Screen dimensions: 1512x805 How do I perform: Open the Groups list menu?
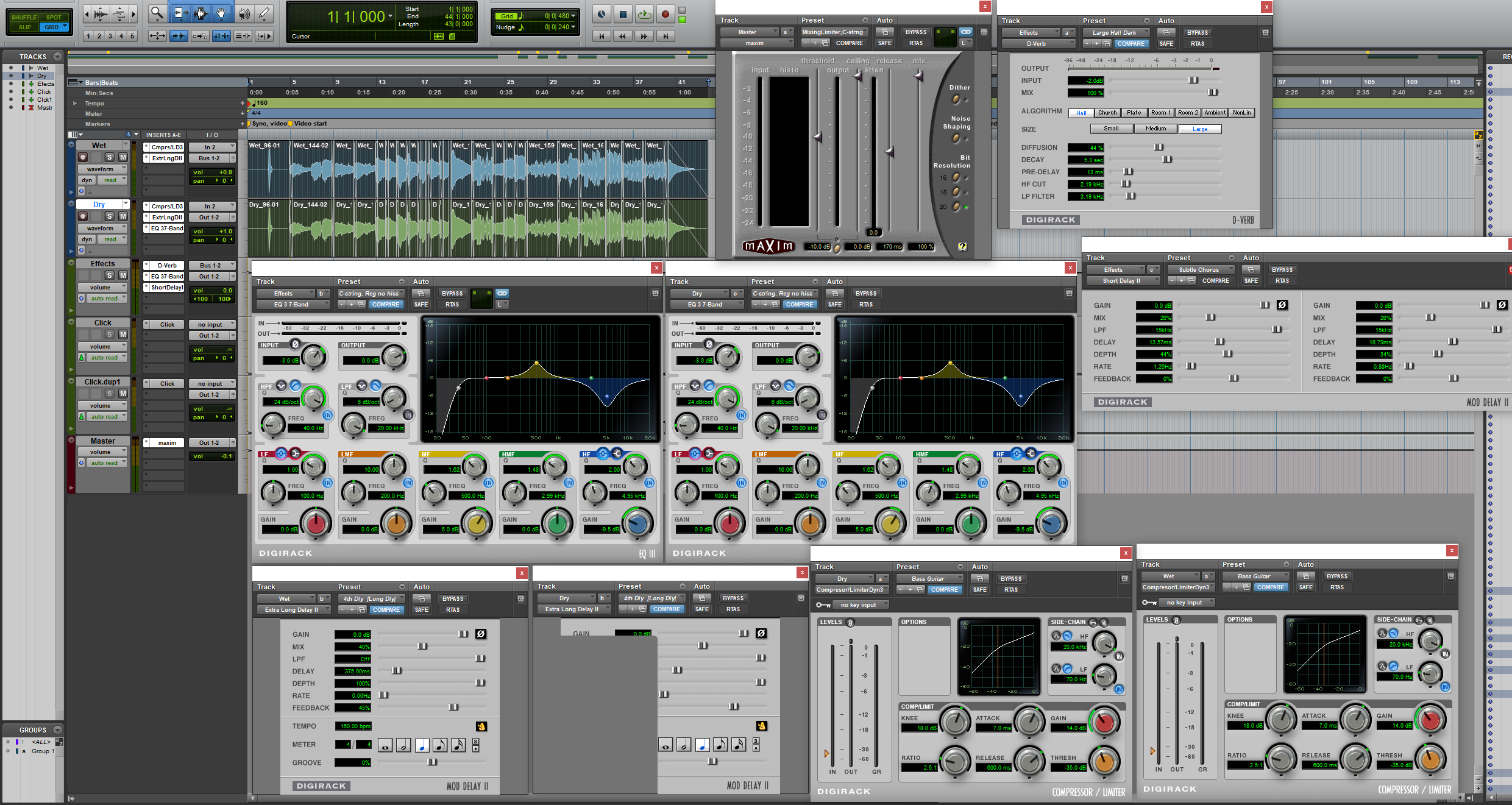(x=58, y=730)
